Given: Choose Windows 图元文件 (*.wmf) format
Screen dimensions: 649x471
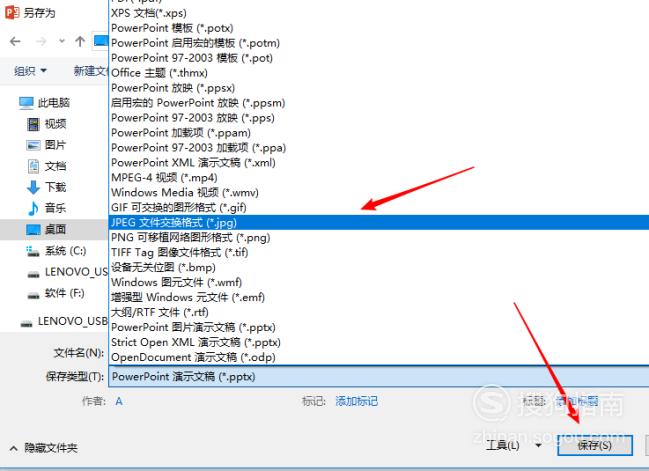Looking at the screenshot, I should pyautogui.click(x=379, y=282).
